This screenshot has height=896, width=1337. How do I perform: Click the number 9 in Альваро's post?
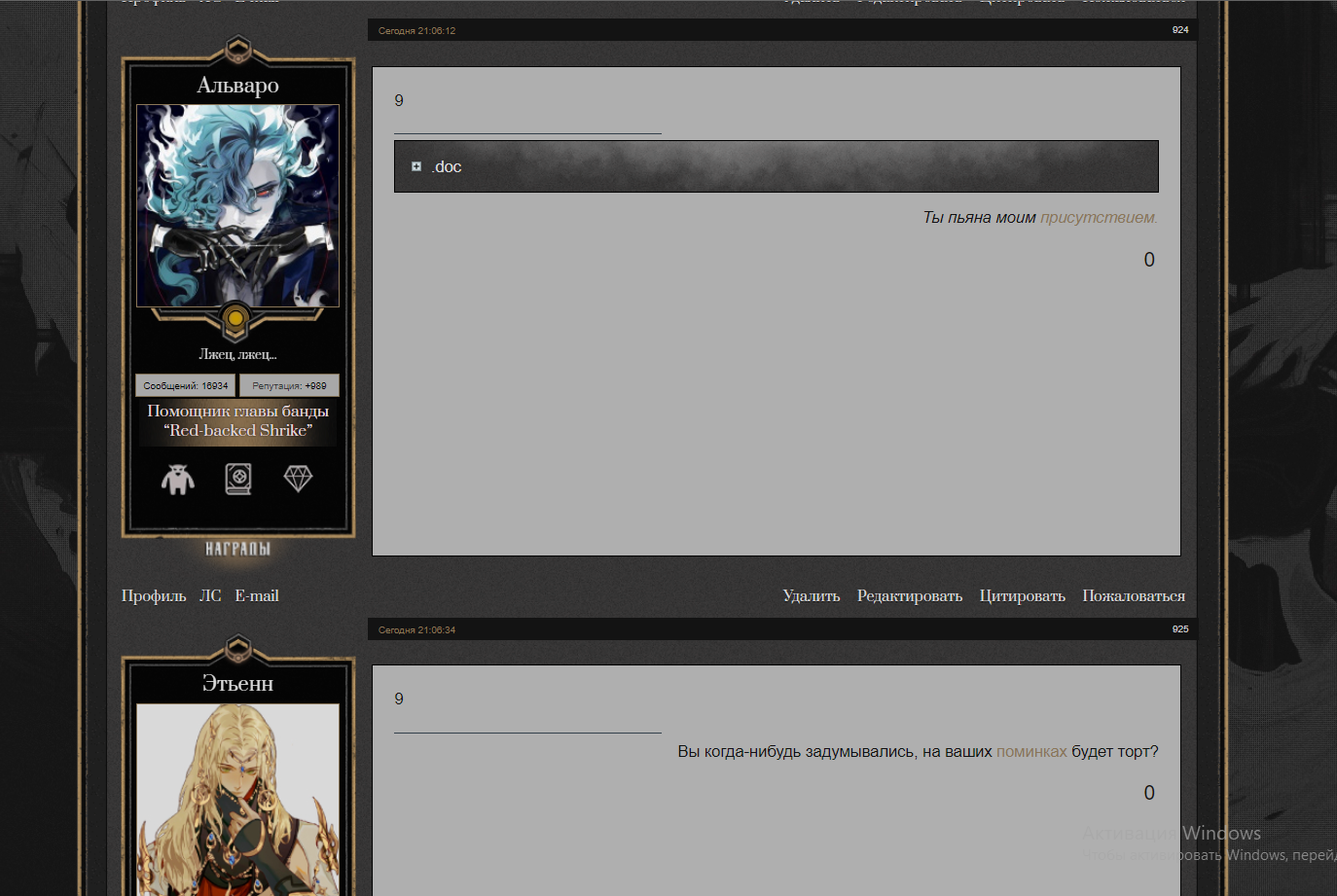399,100
